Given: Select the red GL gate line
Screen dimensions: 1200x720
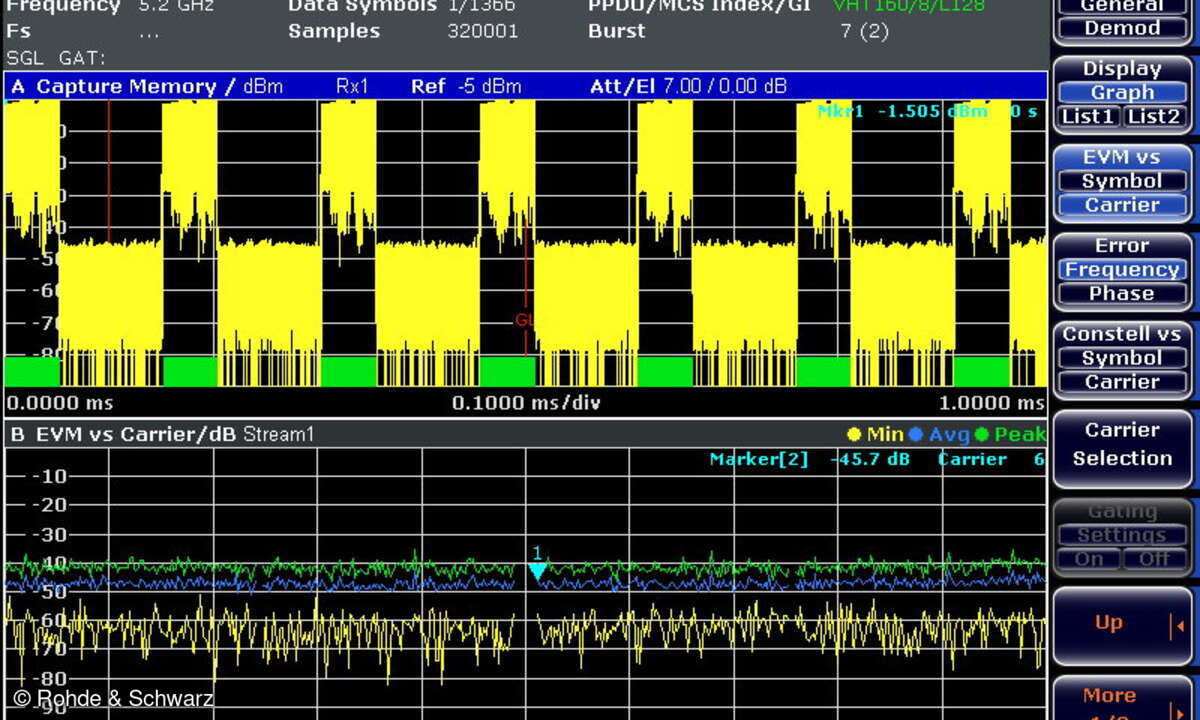Looking at the screenshot, I should [526, 290].
